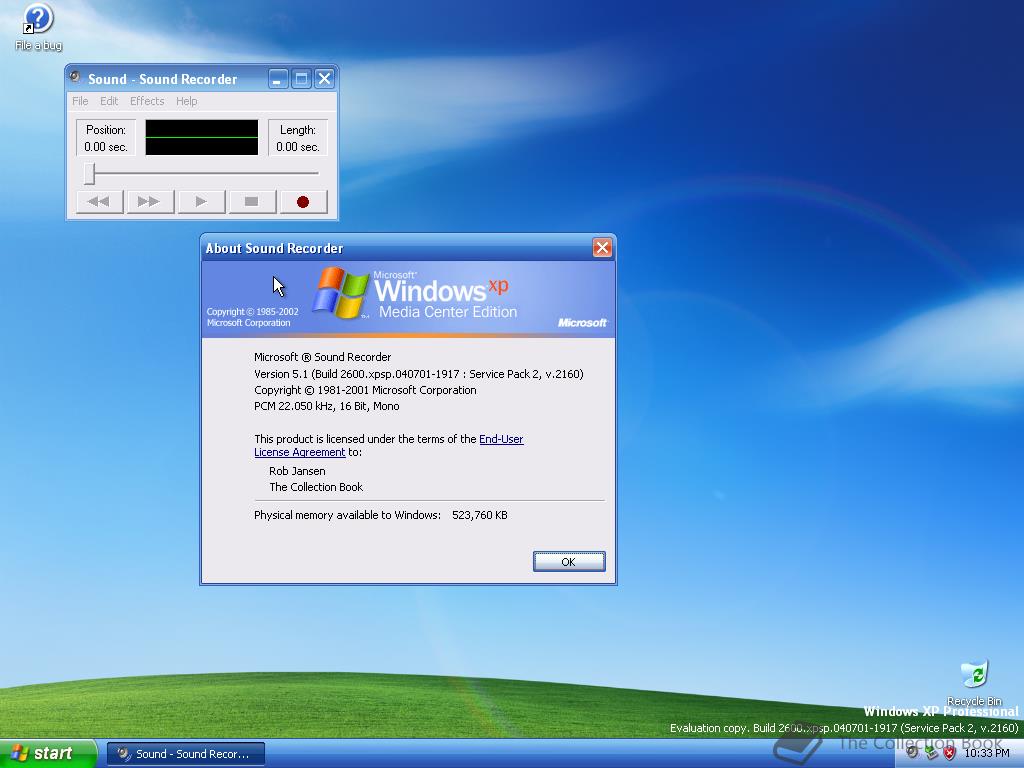Click the red security shield tray icon

950,754
